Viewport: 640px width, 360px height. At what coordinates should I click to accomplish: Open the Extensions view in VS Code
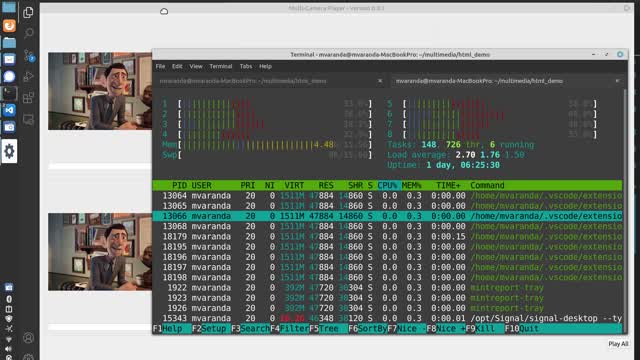pyautogui.click(x=28, y=98)
